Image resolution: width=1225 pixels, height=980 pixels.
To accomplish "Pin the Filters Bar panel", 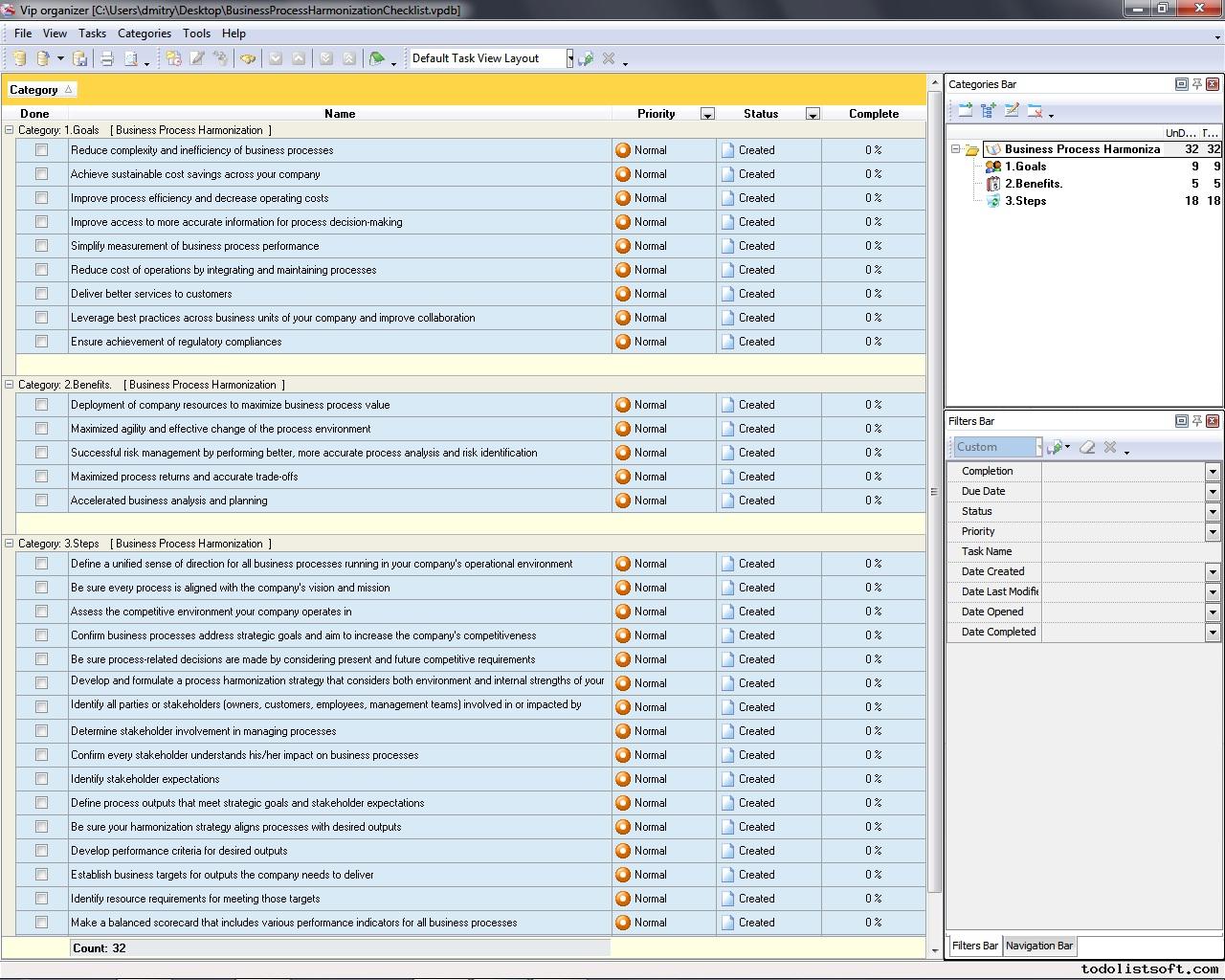I will pyautogui.click(x=1196, y=421).
